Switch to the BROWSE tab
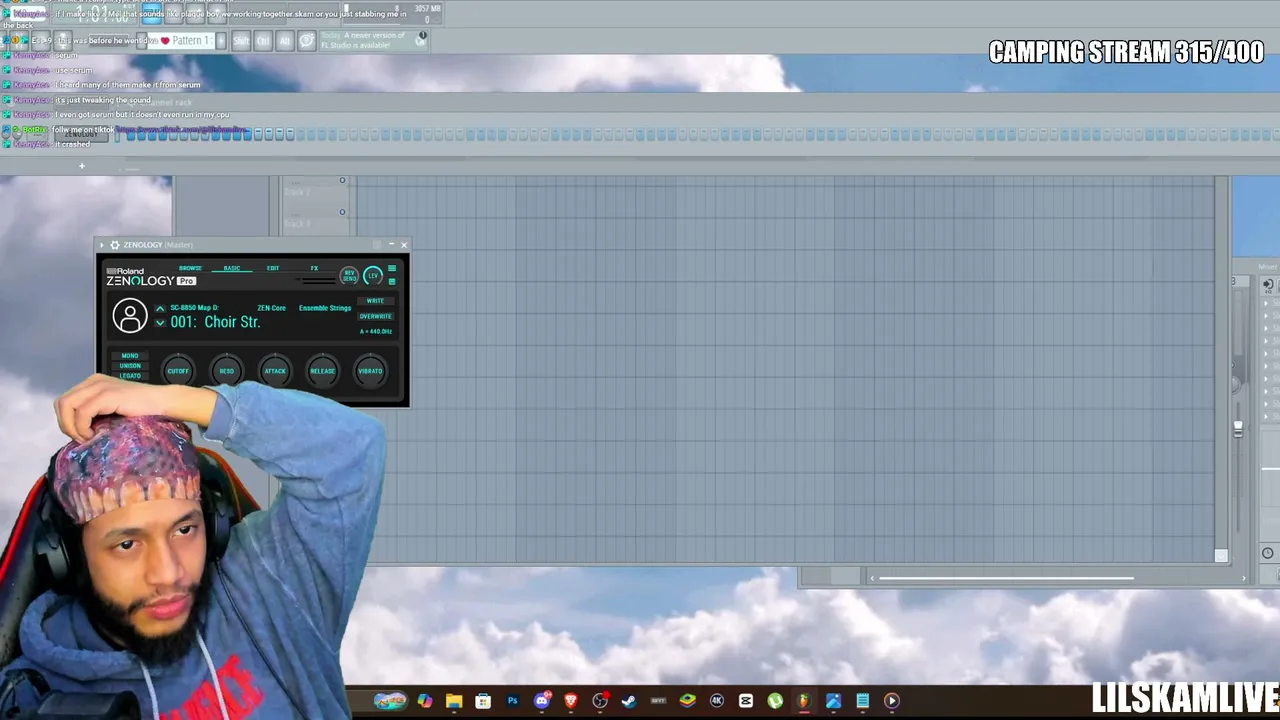Screen dimensions: 1280x720 (190, 268)
